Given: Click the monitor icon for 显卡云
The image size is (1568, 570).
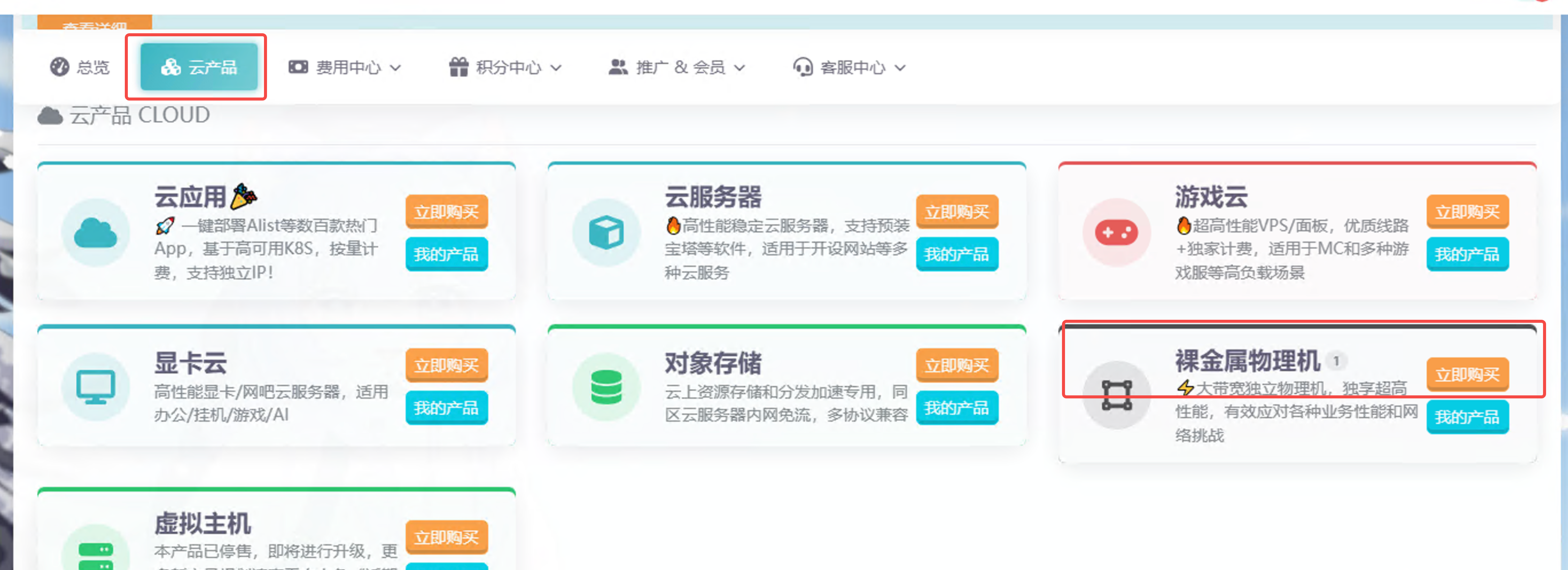Looking at the screenshot, I should 96,387.
